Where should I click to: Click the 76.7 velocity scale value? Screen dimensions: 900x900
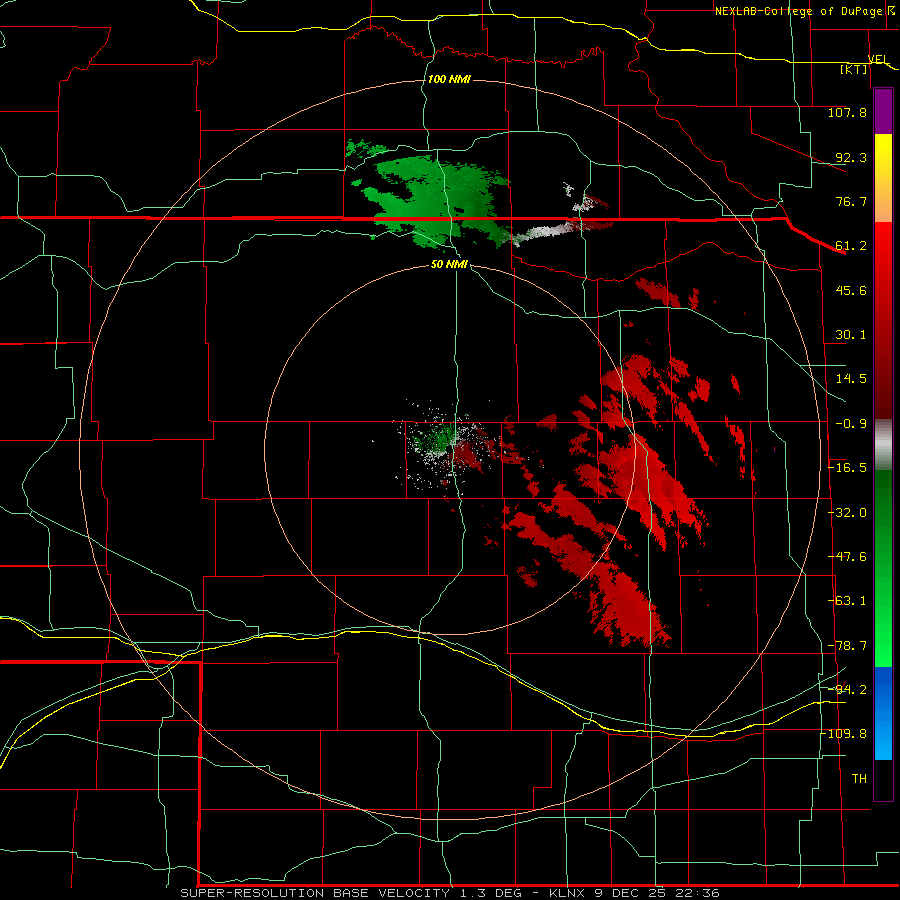[851, 201]
